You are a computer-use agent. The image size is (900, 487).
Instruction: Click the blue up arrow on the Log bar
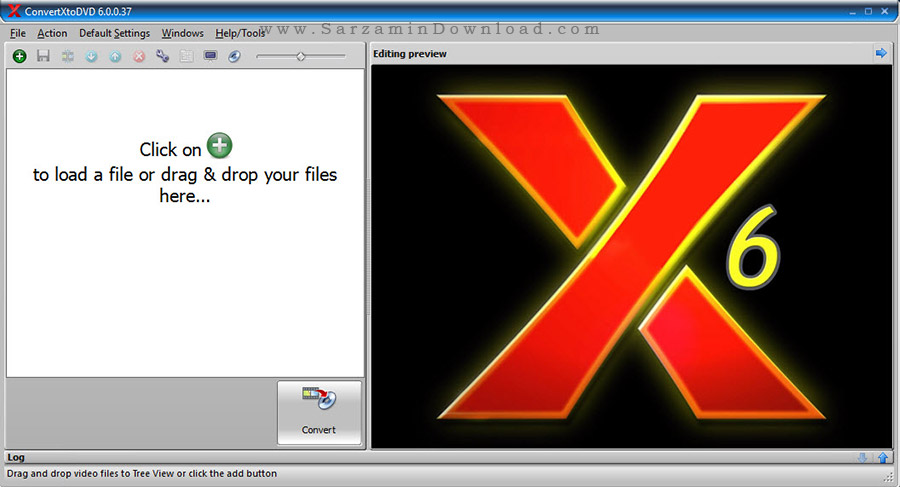pyautogui.click(x=883, y=458)
